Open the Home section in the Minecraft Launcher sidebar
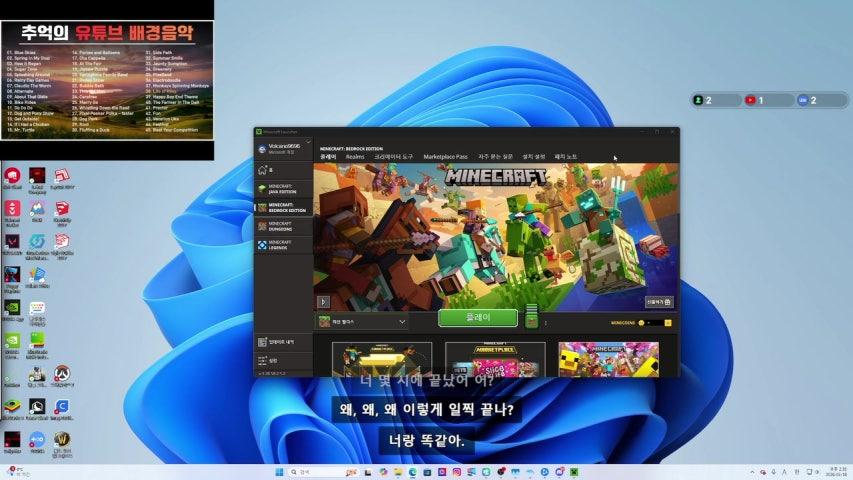 tap(283, 170)
